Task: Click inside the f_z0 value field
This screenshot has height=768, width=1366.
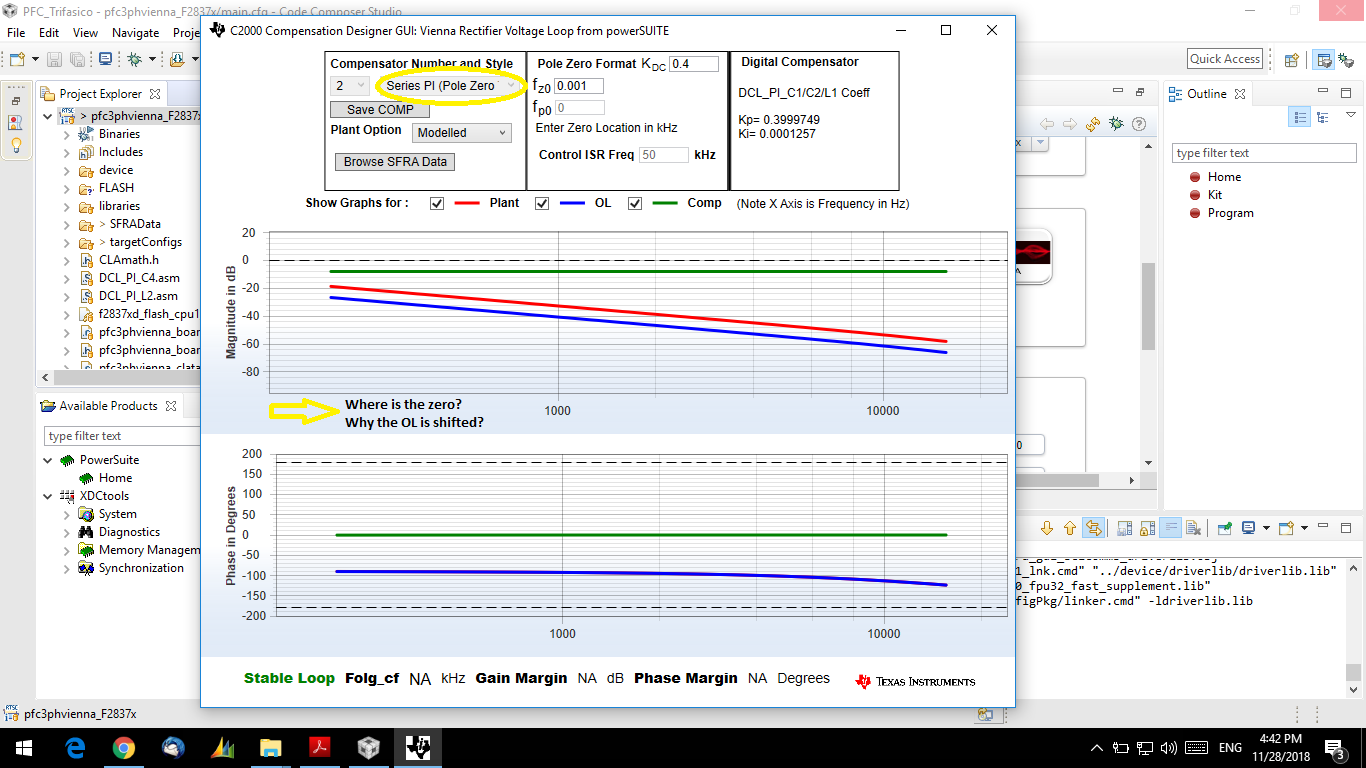Action: 578,86
